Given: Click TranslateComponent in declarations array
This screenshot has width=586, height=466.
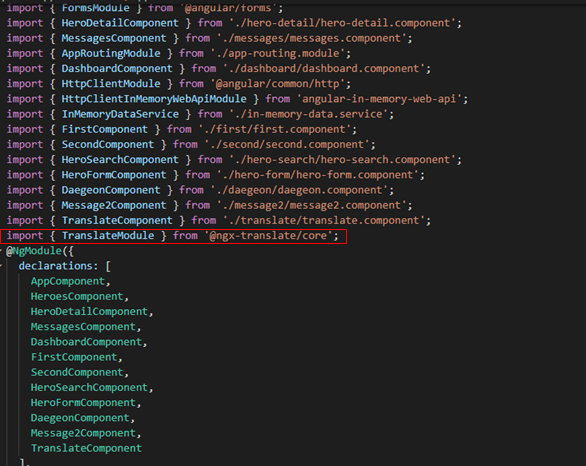Looking at the screenshot, I should point(86,448).
